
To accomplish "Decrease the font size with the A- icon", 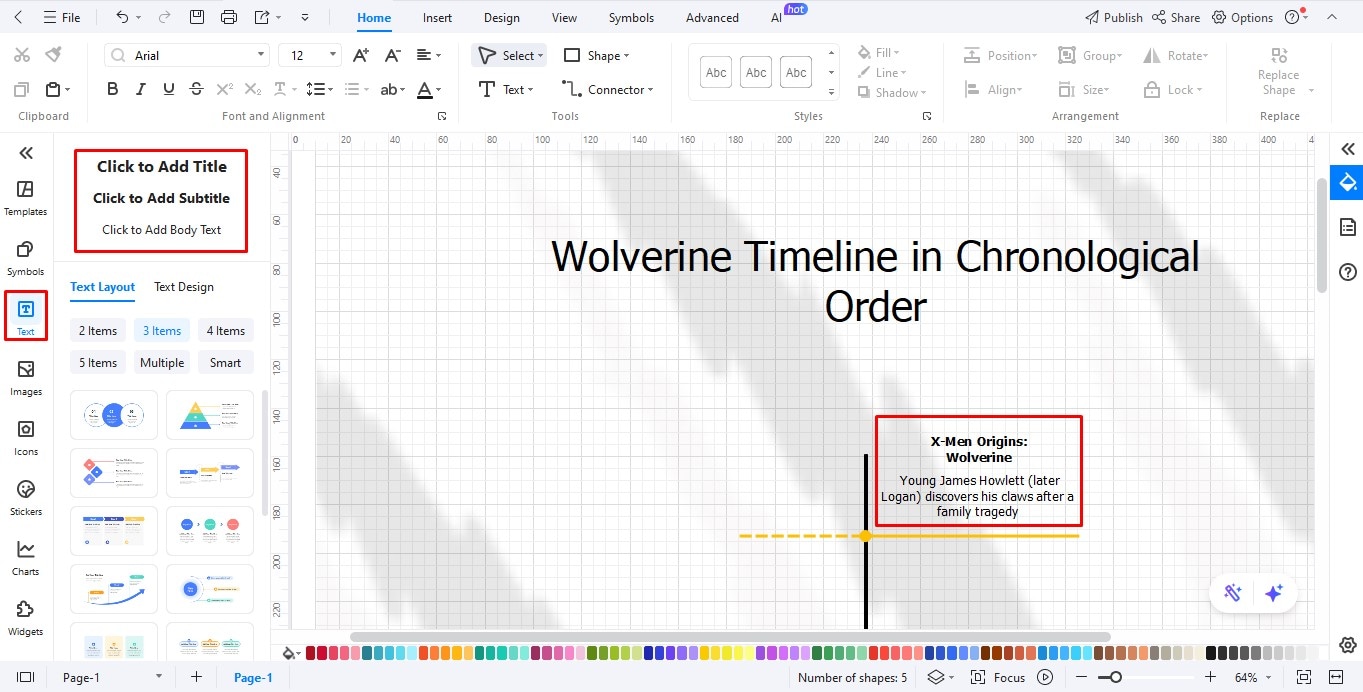I will click(x=393, y=55).
